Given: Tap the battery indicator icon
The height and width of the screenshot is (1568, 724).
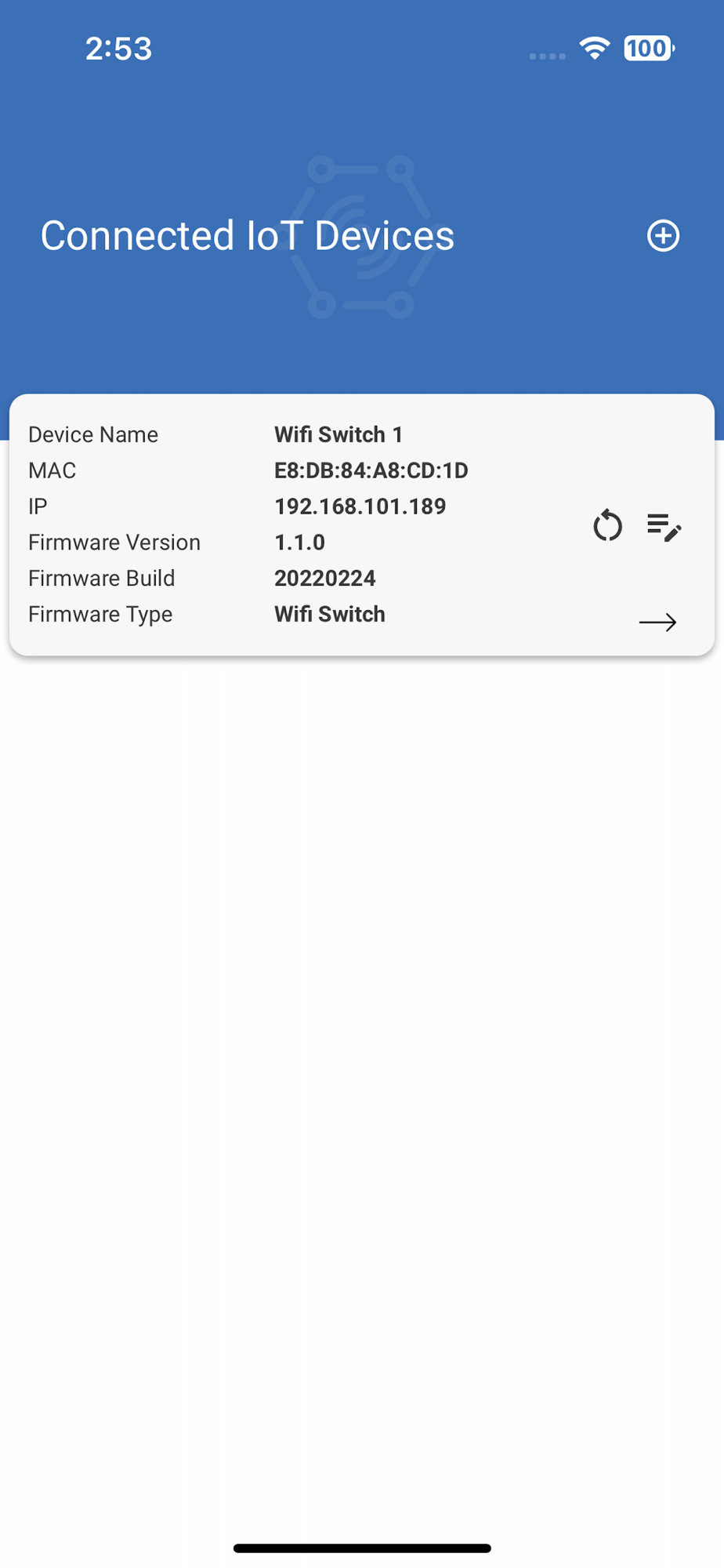Looking at the screenshot, I should tap(649, 49).
